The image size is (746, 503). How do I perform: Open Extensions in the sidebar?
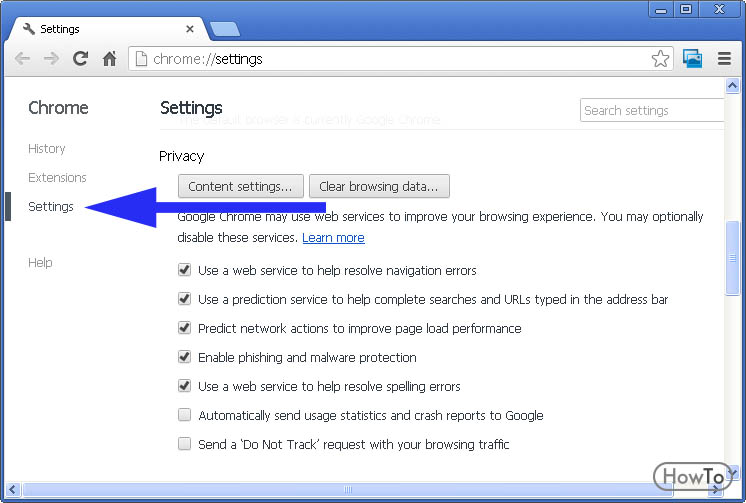(57, 178)
